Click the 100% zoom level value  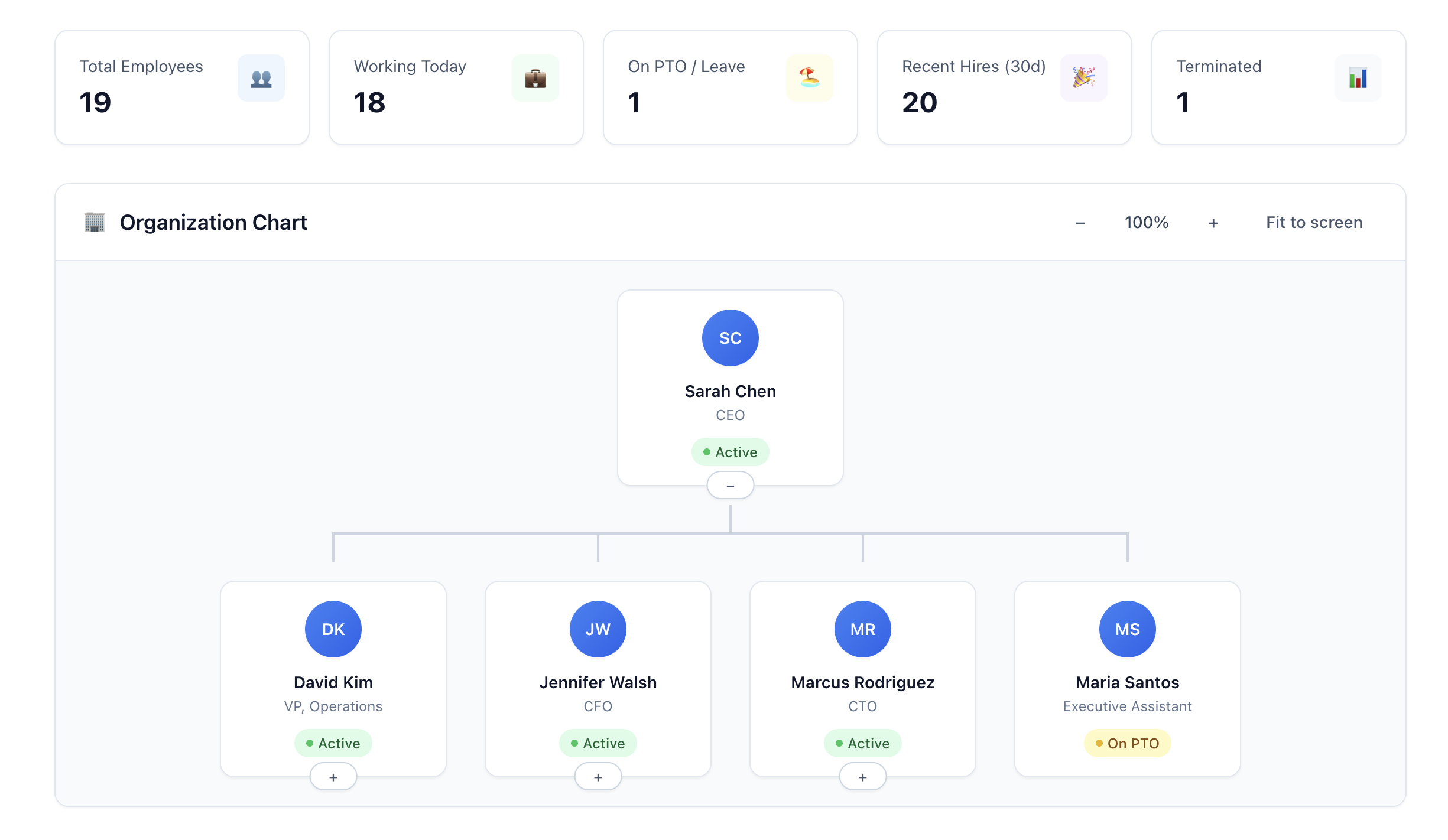pos(1147,223)
